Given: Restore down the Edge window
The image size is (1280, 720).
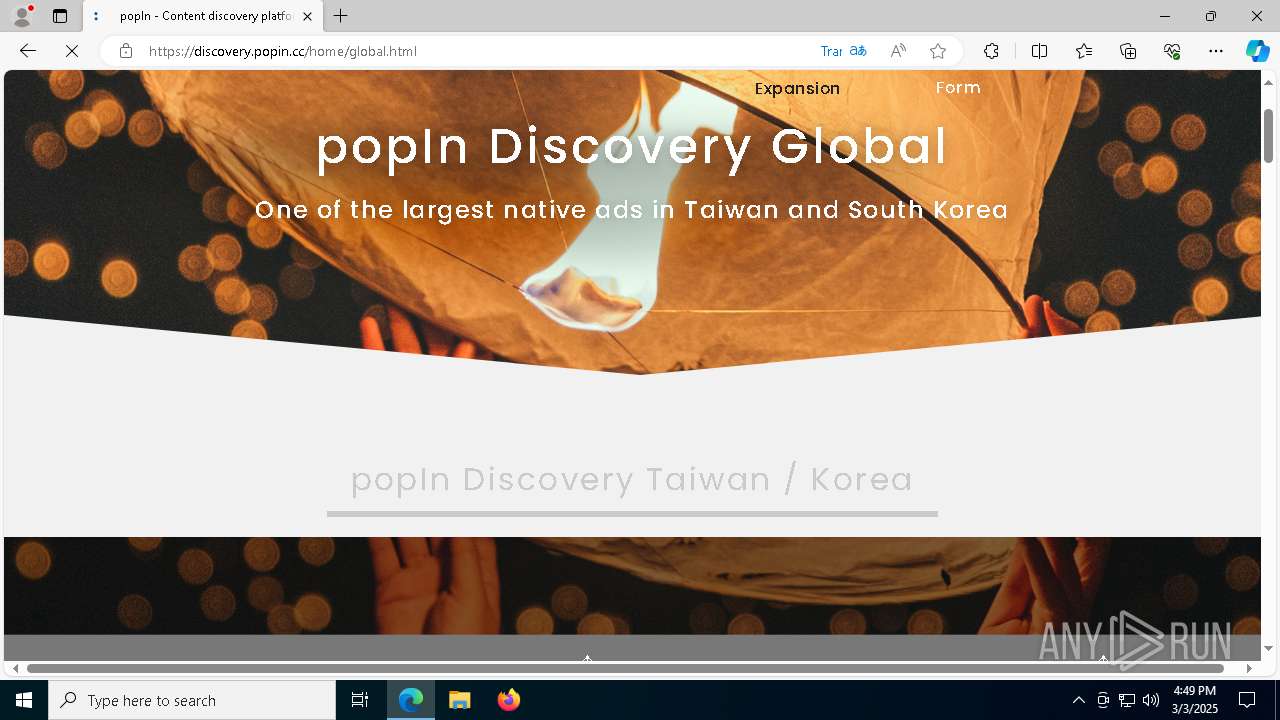Looking at the screenshot, I should pos(1211,16).
